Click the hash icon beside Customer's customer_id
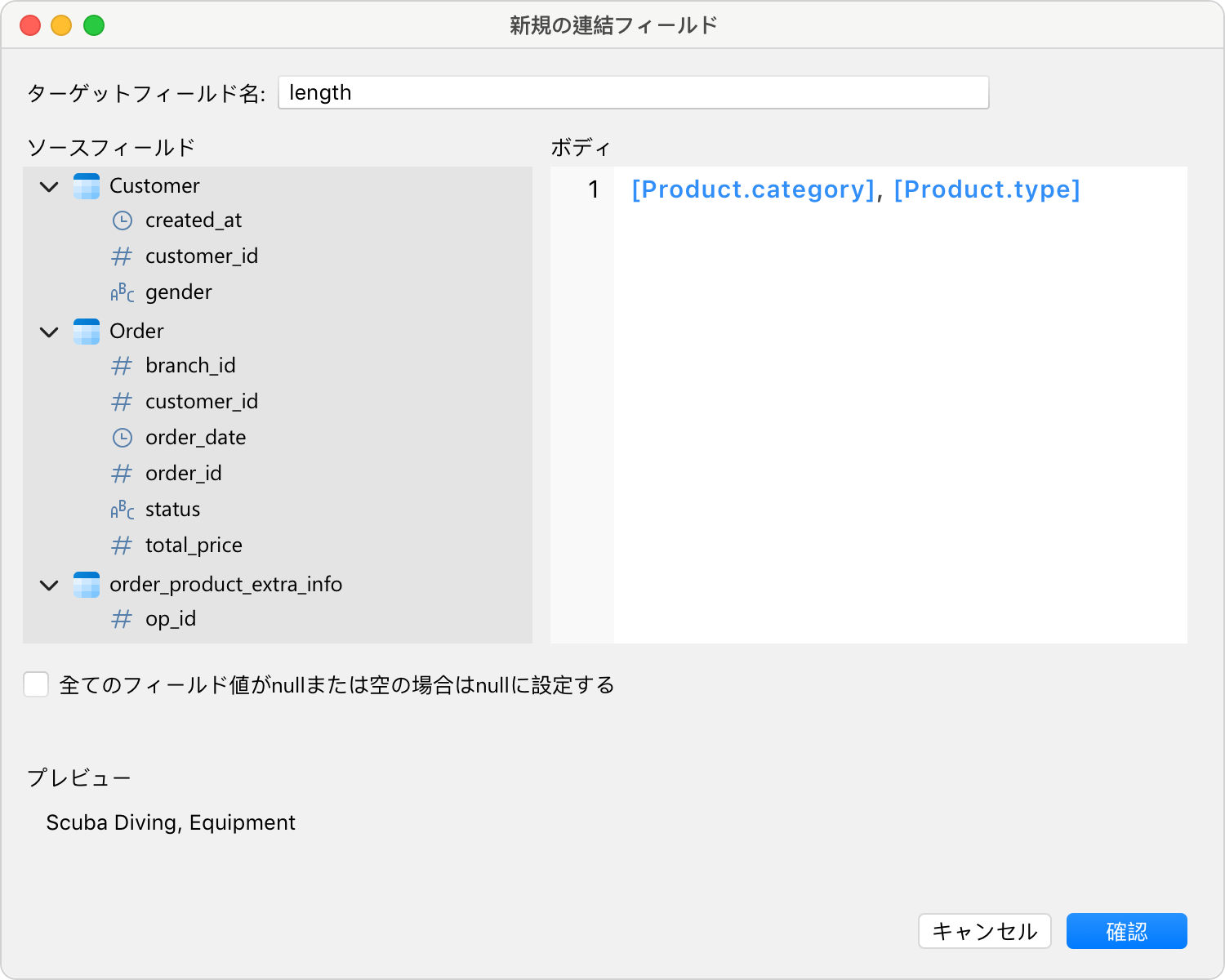The height and width of the screenshot is (980, 1225). click(122, 256)
